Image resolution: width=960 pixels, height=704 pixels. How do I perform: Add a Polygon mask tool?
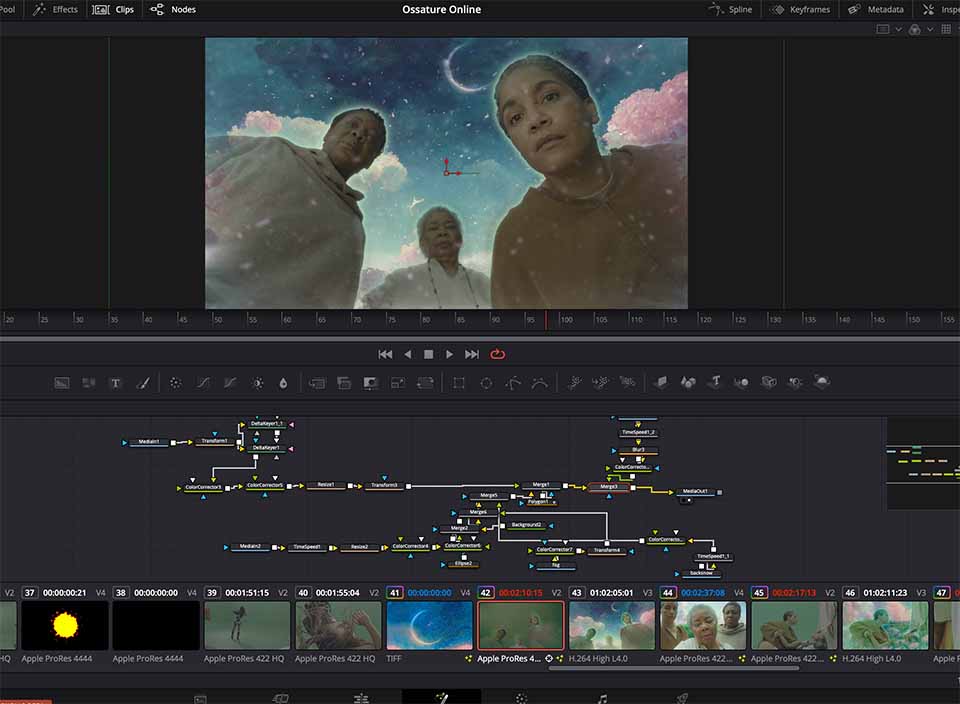pyautogui.click(x=513, y=383)
